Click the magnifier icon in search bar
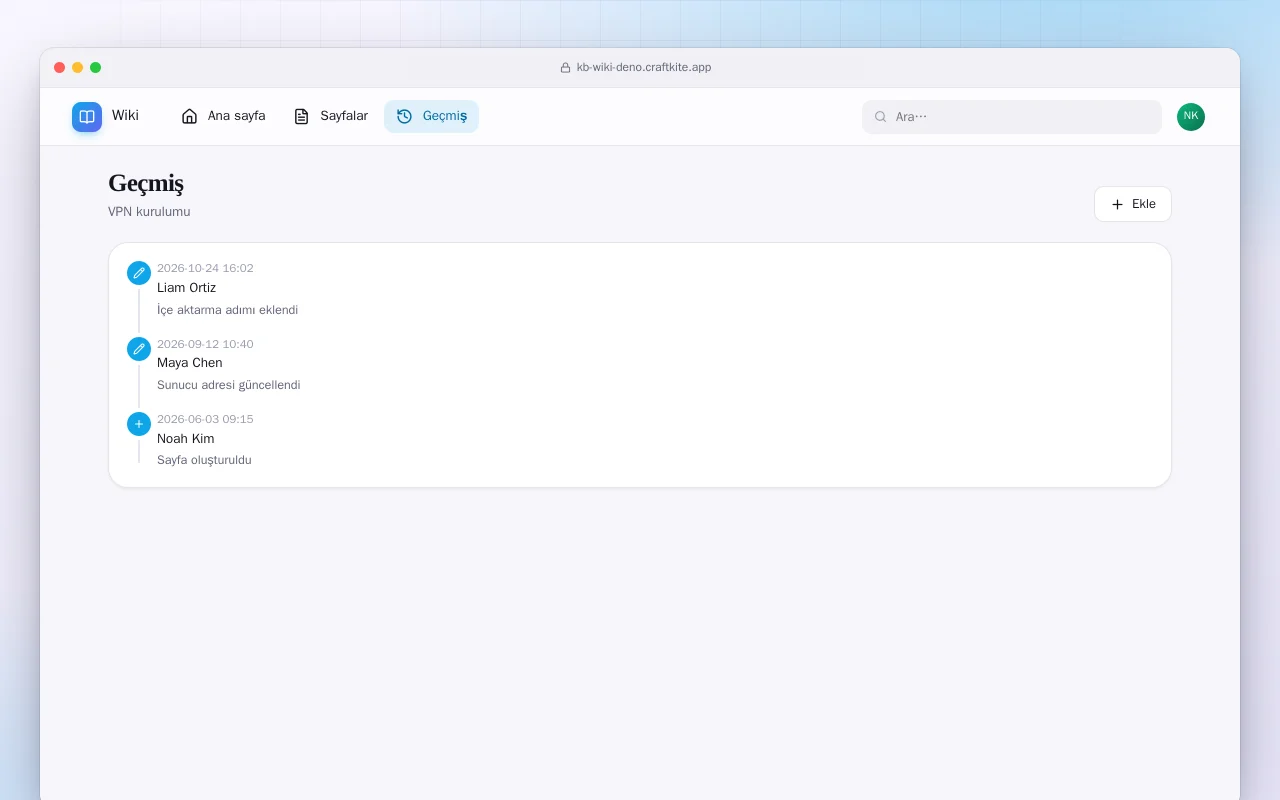Image resolution: width=1280 pixels, height=800 pixels. (x=881, y=117)
